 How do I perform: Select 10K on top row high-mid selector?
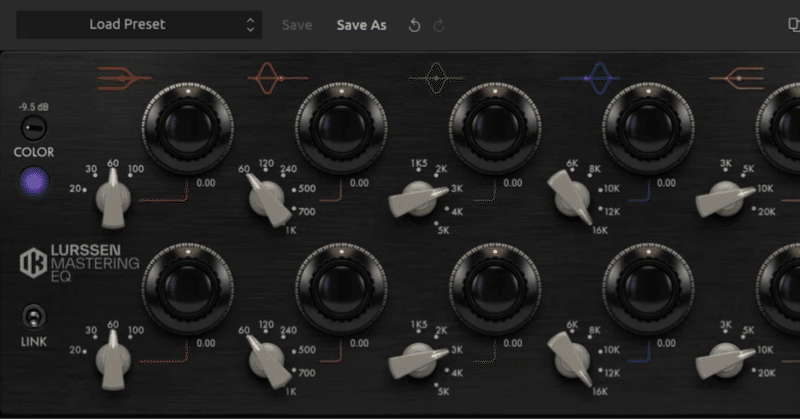click(x=611, y=189)
